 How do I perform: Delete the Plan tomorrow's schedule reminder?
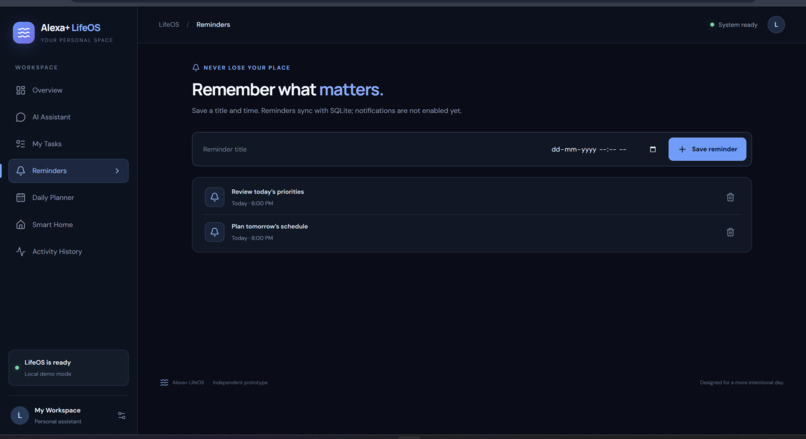pyautogui.click(x=730, y=232)
